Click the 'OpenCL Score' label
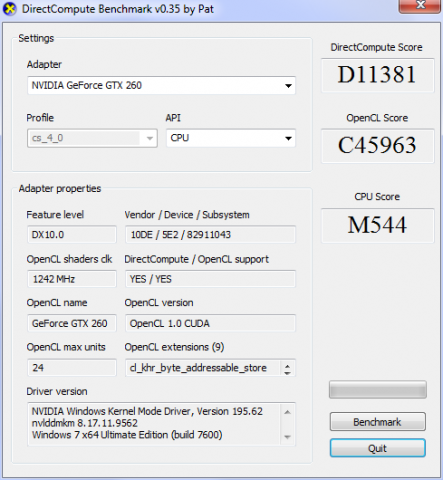 (377, 118)
